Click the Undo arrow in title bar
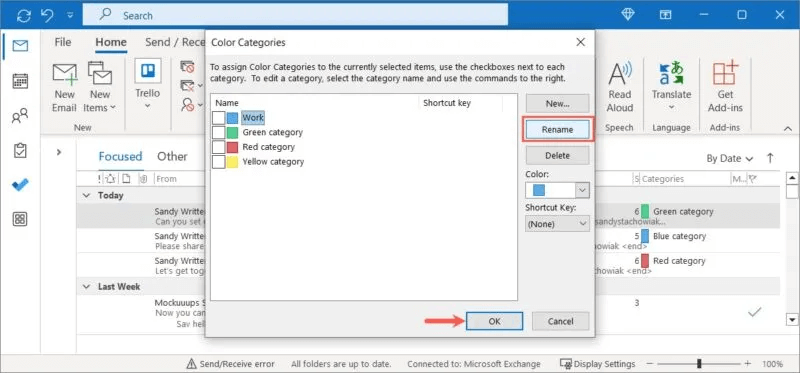Viewport: 800px width, 373px height. [47, 15]
